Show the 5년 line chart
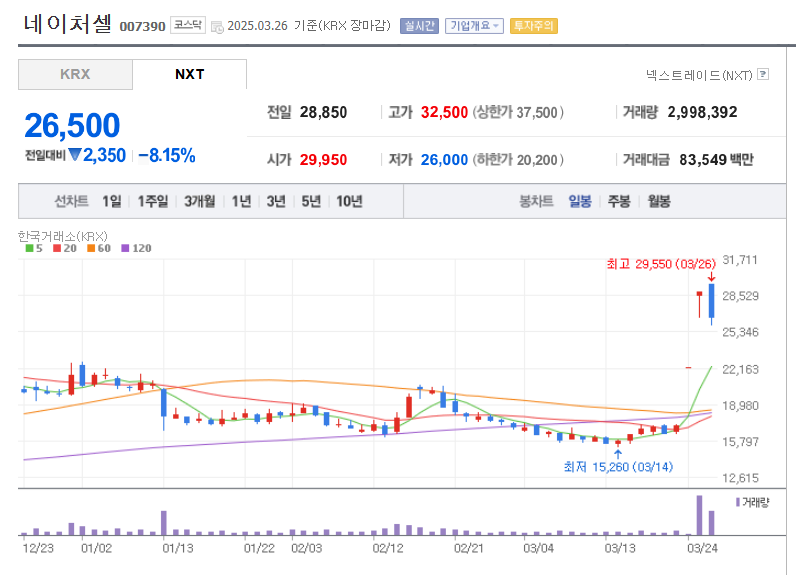This screenshot has height=575, width=796. click(311, 201)
